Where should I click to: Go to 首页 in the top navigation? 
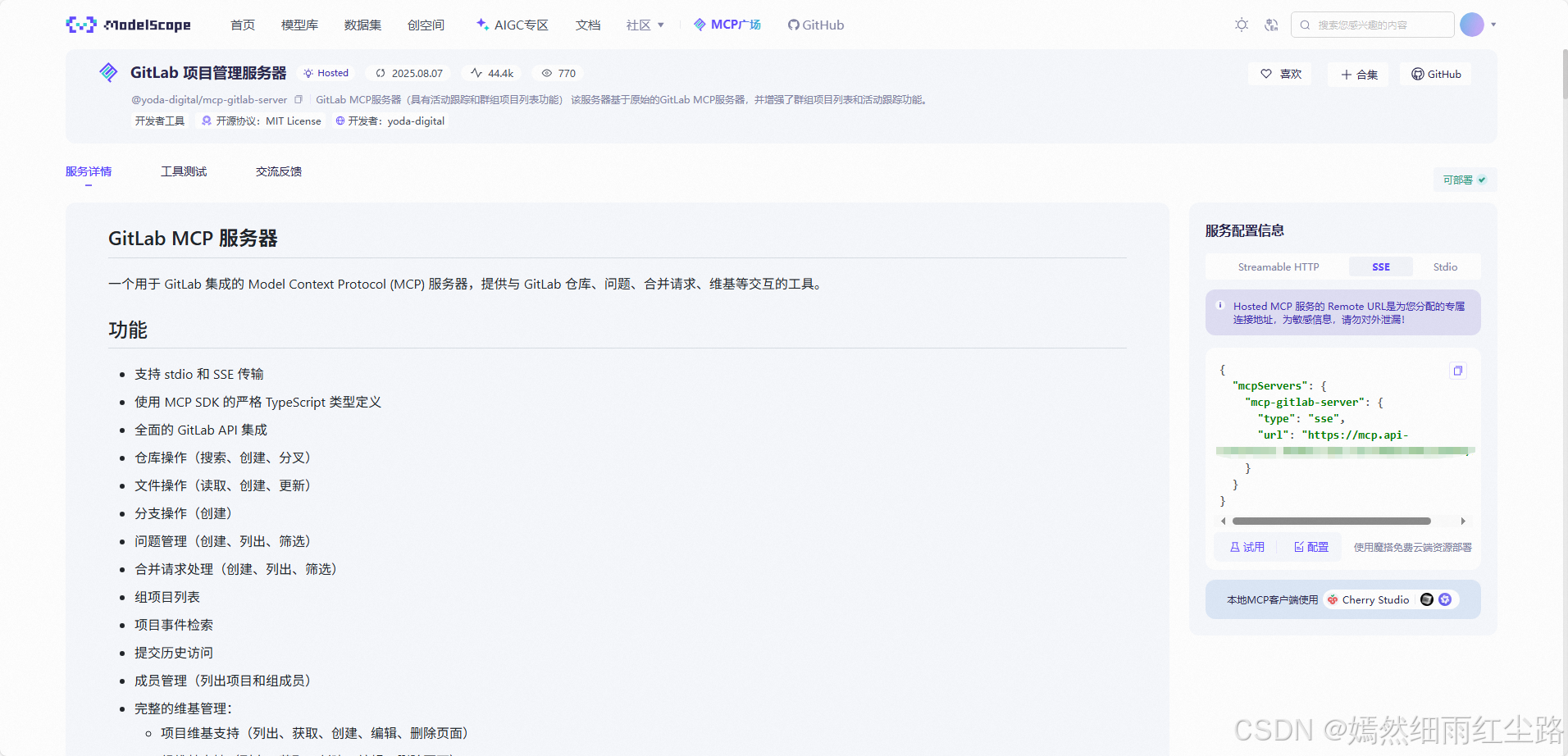243,25
